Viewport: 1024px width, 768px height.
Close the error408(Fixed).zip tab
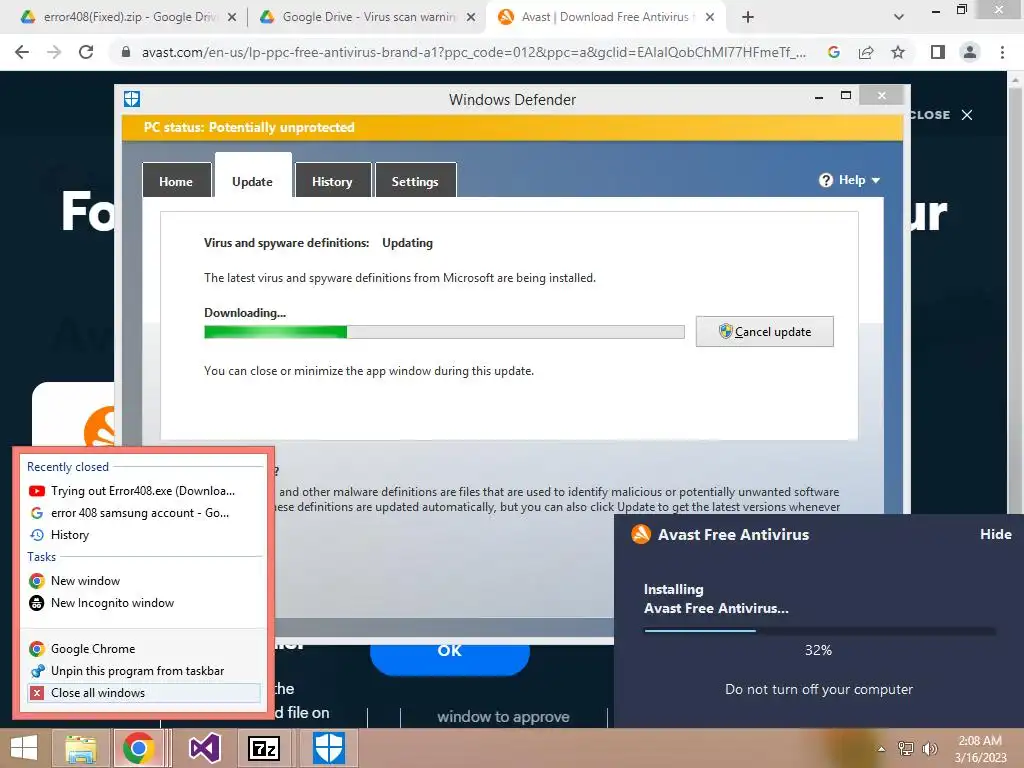click(x=232, y=18)
